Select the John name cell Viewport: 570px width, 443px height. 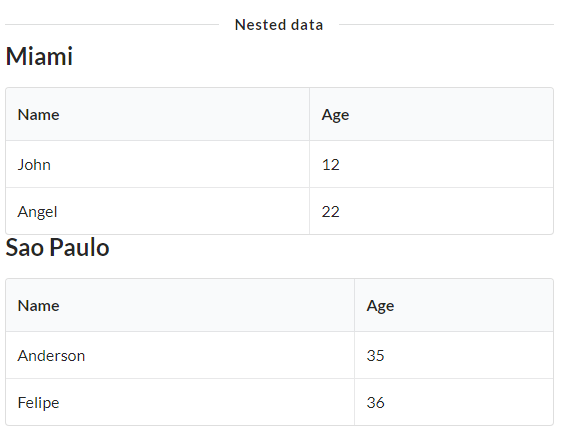tap(157, 164)
